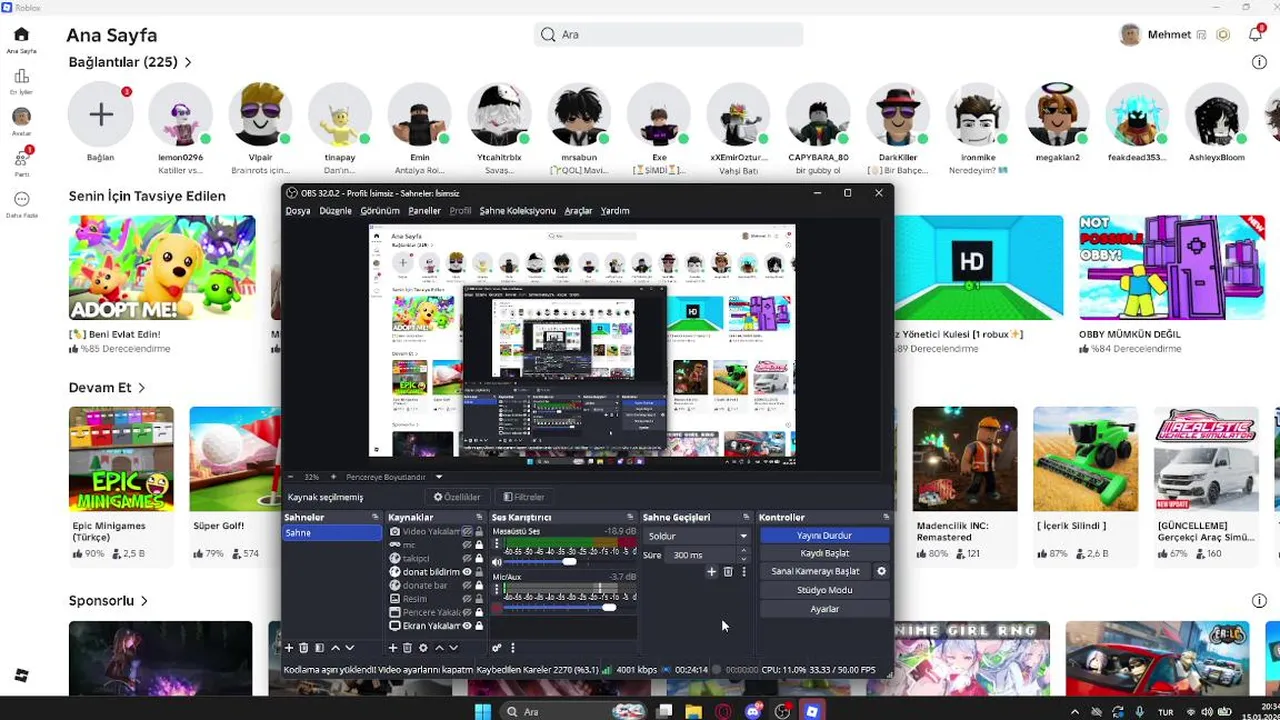The image size is (1280, 720).
Task: Increase Süre duration with up arrow
Action: click(743, 551)
